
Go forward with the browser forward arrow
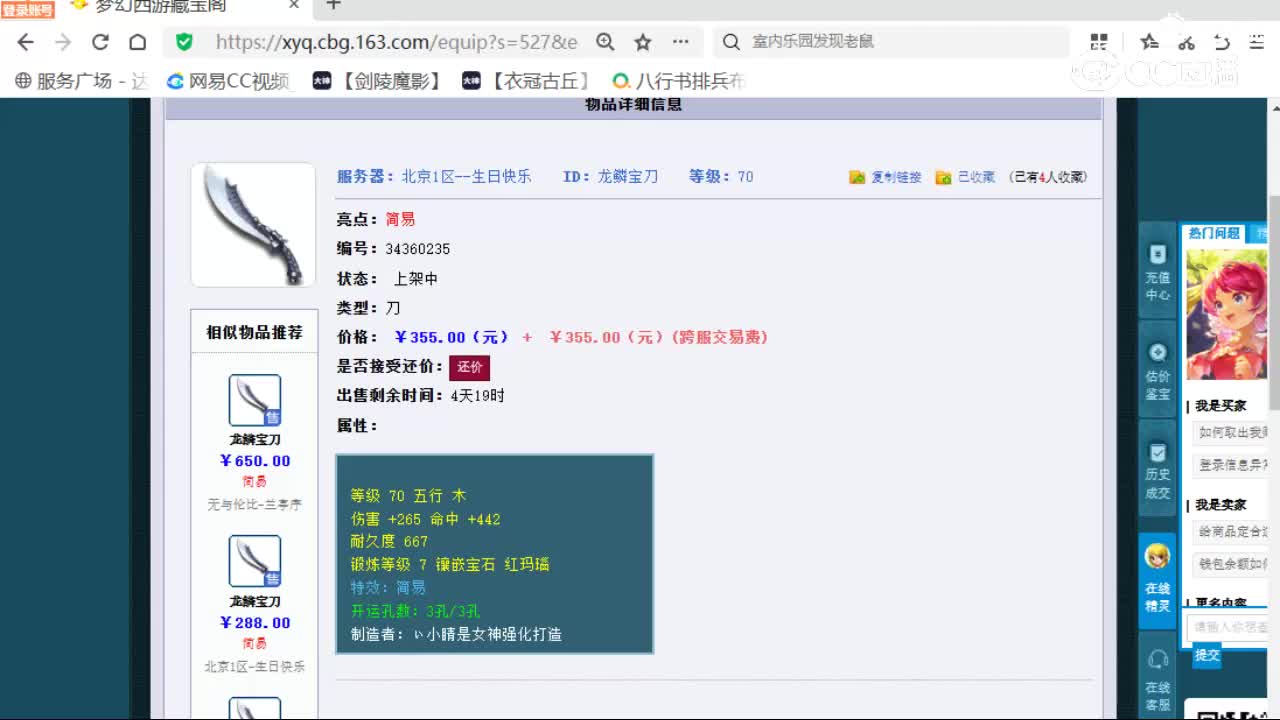pos(63,42)
